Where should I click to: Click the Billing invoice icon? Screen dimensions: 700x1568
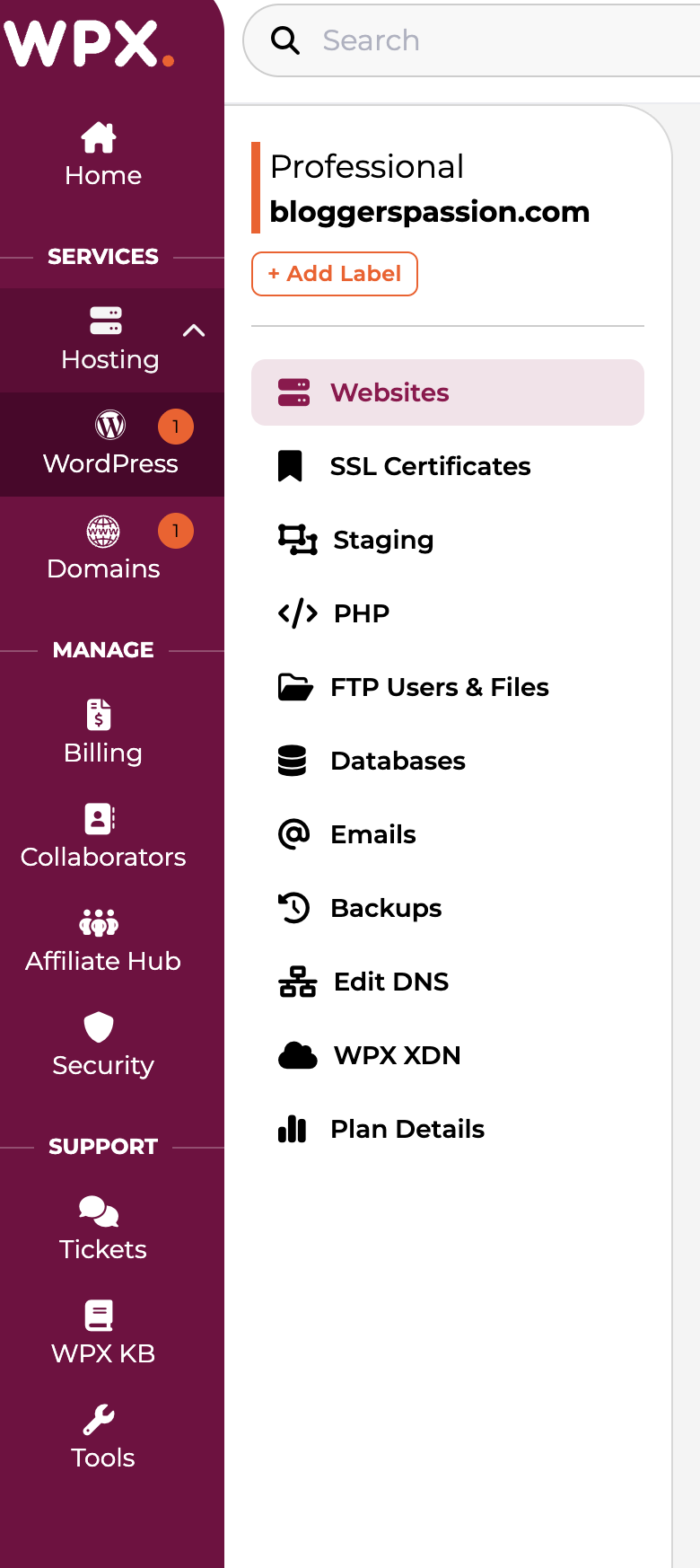tap(98, 715)
